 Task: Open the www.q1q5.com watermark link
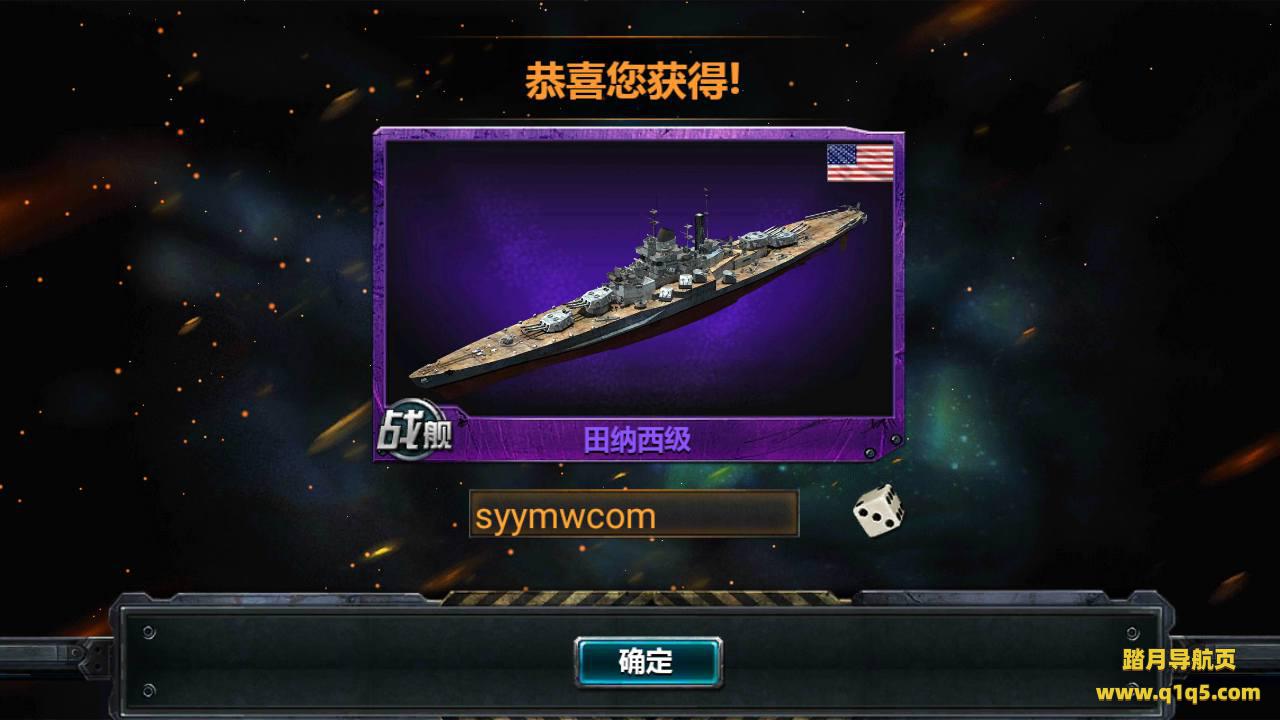1178,692
